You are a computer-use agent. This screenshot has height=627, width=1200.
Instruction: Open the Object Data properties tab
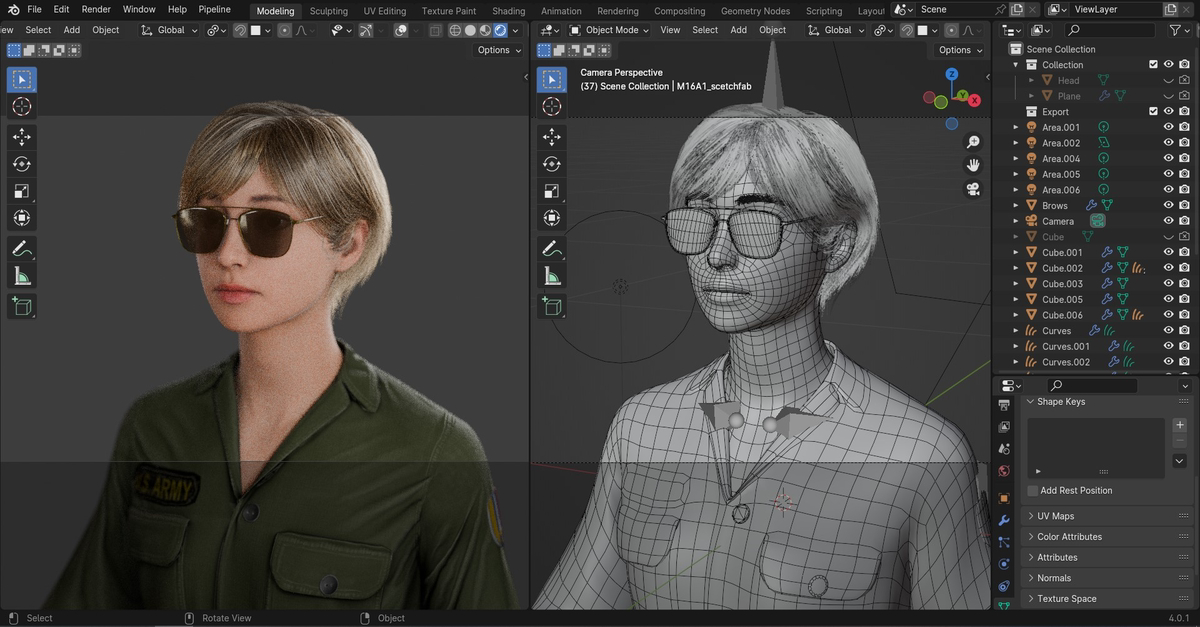[1004, 605]
